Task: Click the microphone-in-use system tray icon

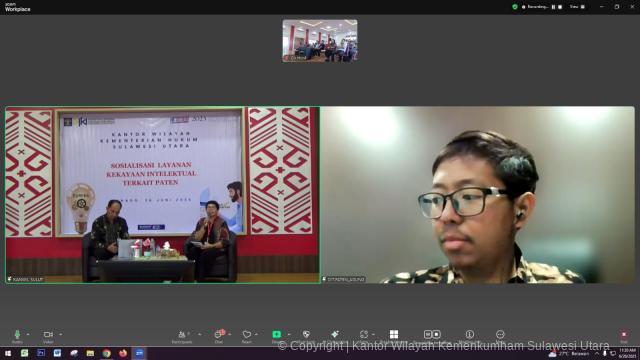Action: pos(605,354)
